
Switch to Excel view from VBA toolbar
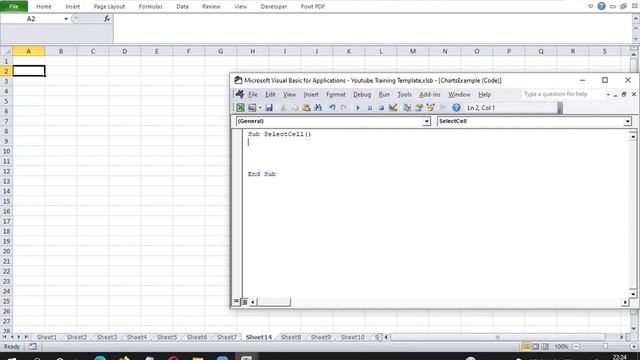click(x=240, y=108)
